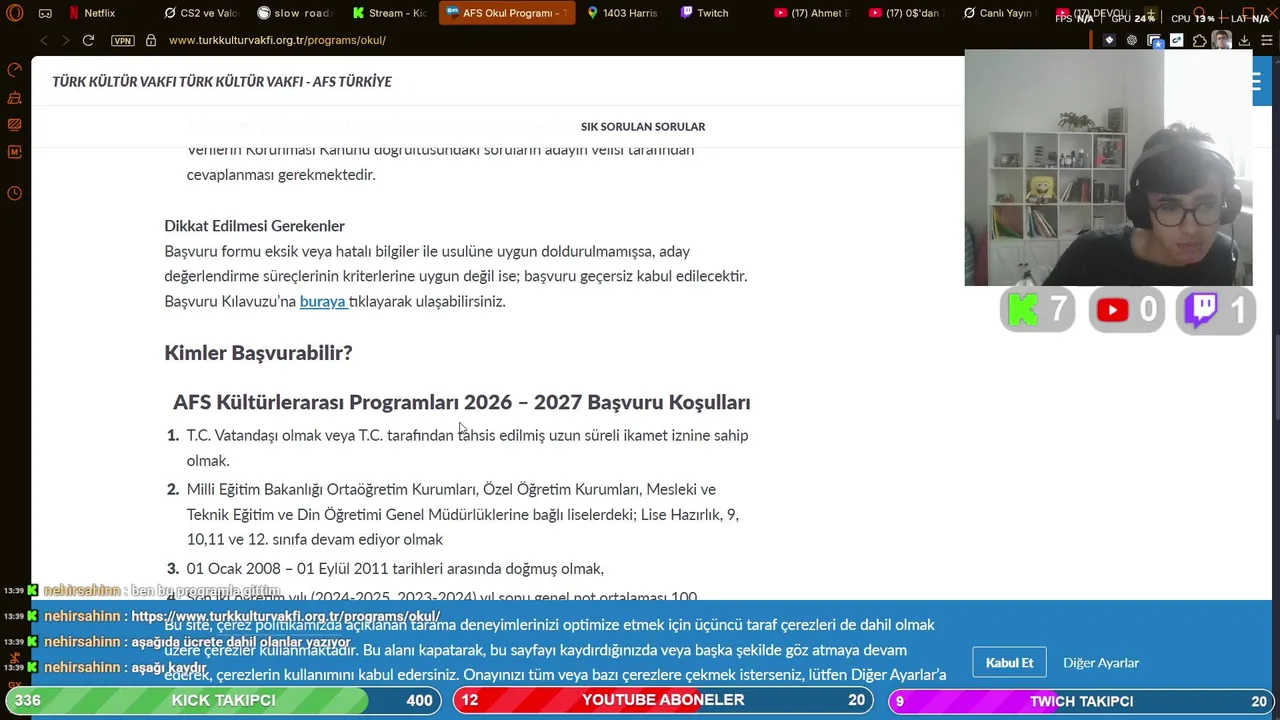Open the SIK SORULAN SORULAR menu item
The image size is (1280, 720).
click(x=643, y=127)
